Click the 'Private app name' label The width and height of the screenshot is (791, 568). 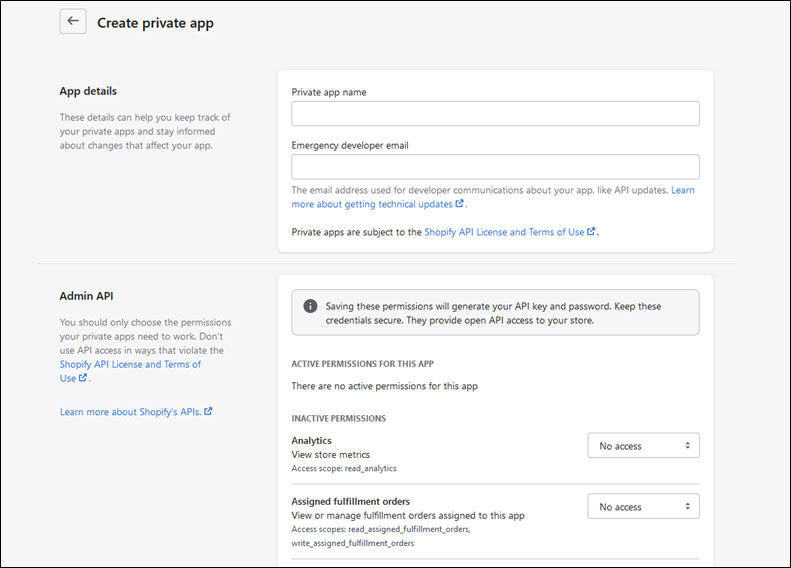tap(328, 92)
